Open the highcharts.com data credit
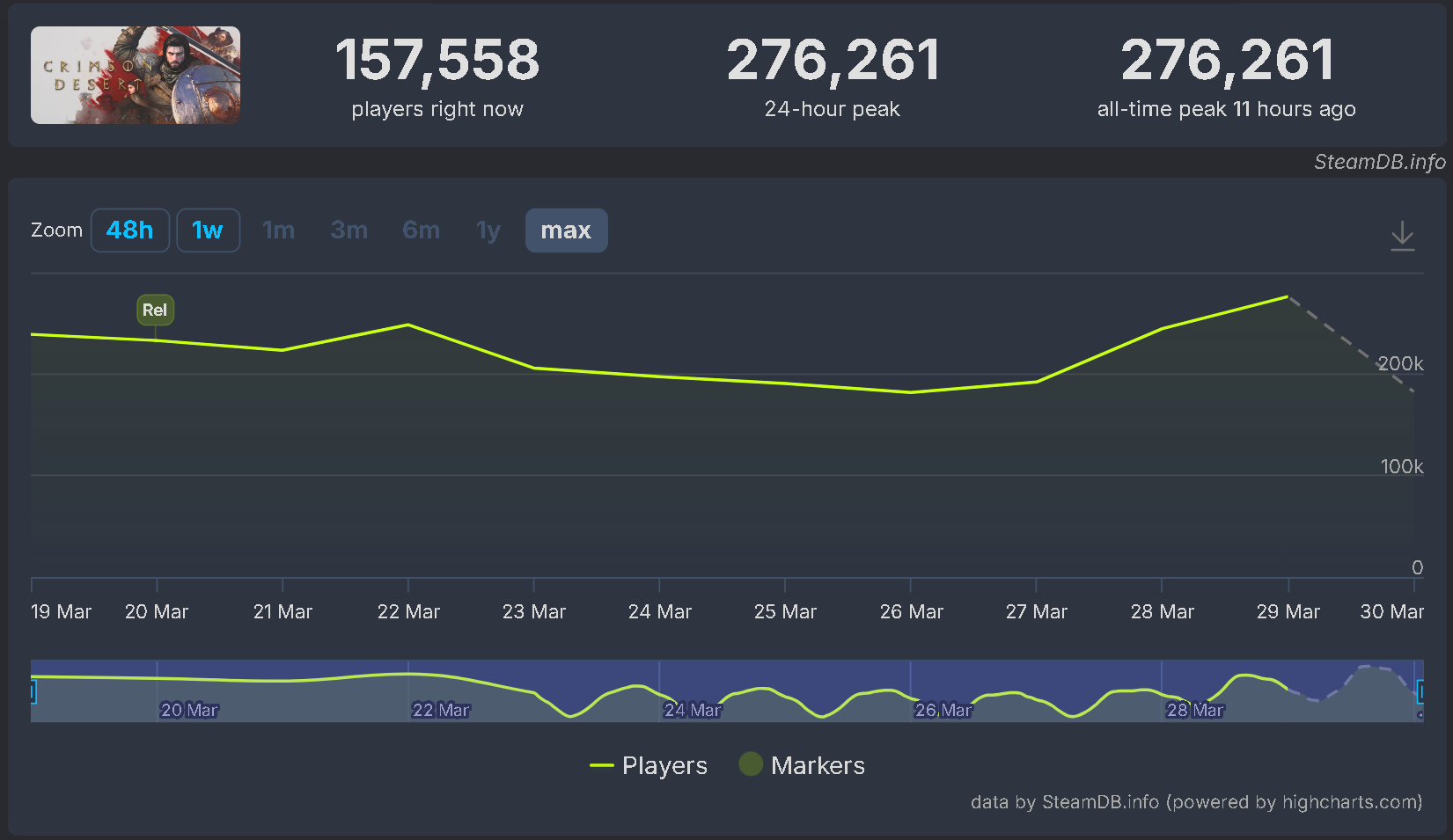The image size is (1453, 840). coord(1197,802)
